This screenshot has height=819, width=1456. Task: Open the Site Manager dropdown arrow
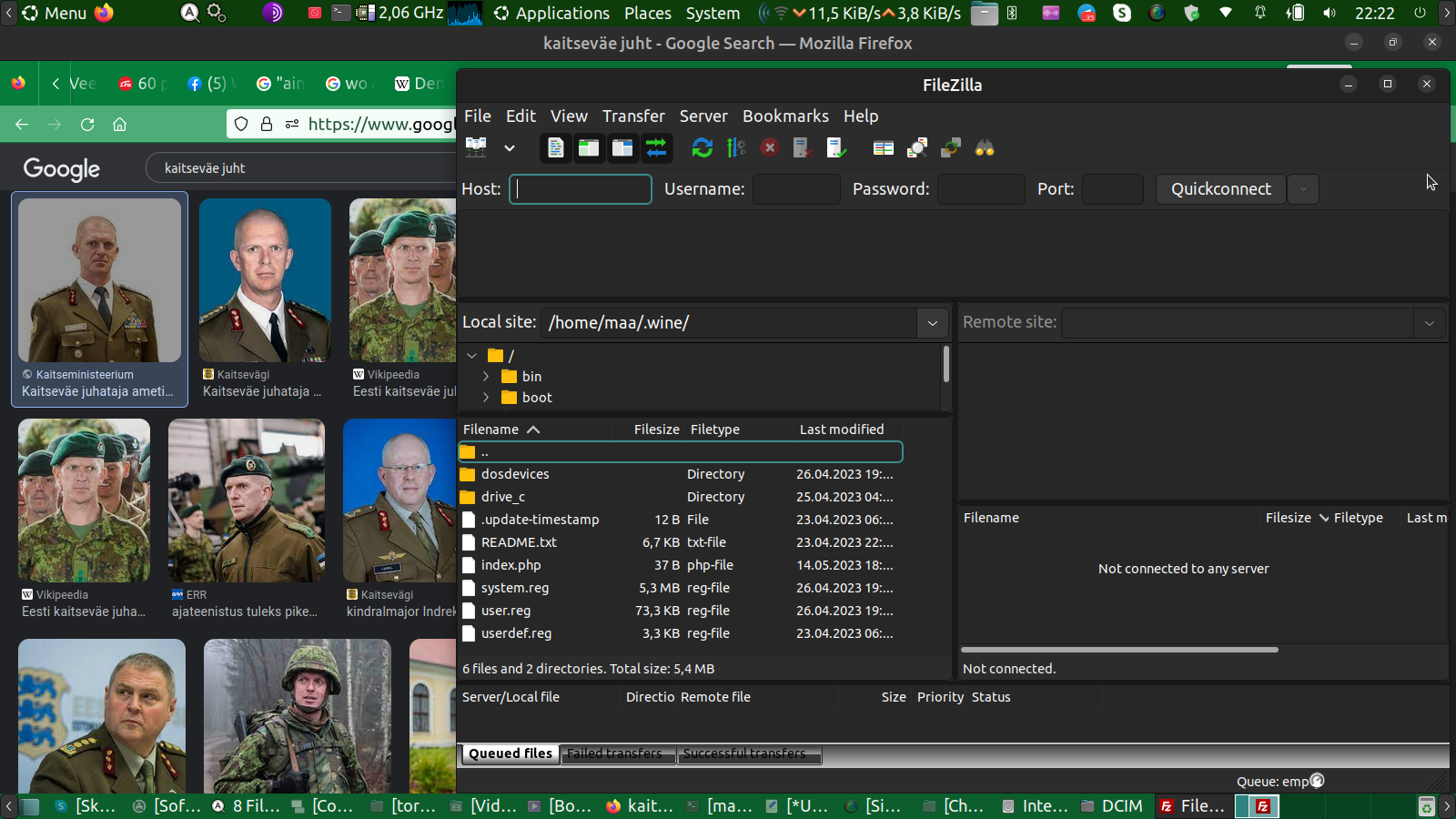click(x=510, y=147)
